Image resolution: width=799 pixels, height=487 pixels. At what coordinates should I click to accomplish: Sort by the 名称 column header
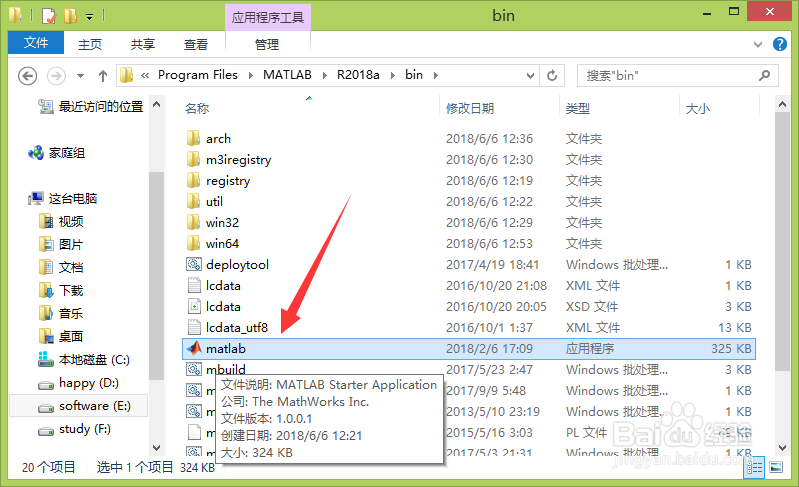click(x=197, y=109)
